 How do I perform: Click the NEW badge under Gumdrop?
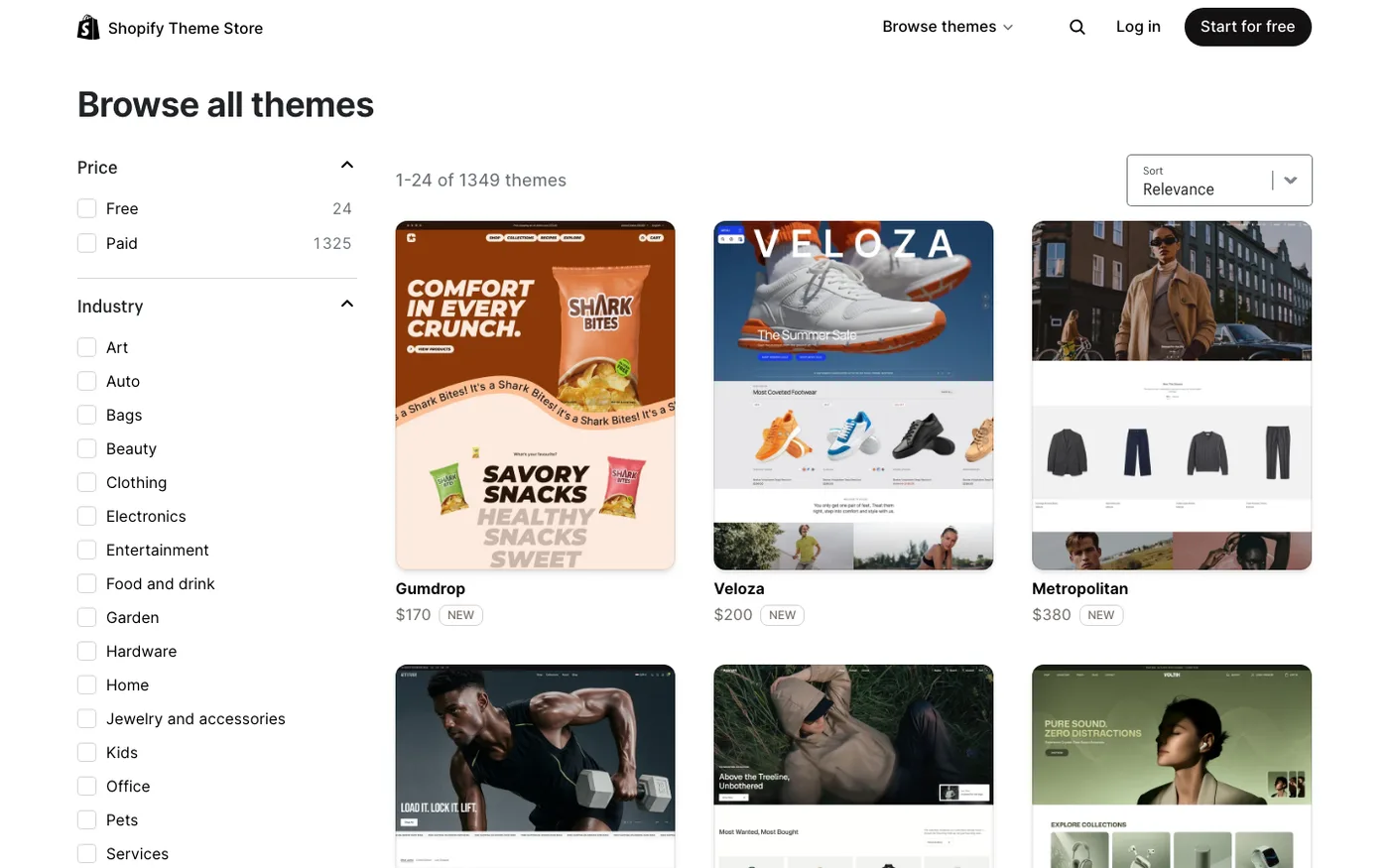pyautogui.click(x=460, y=615)
